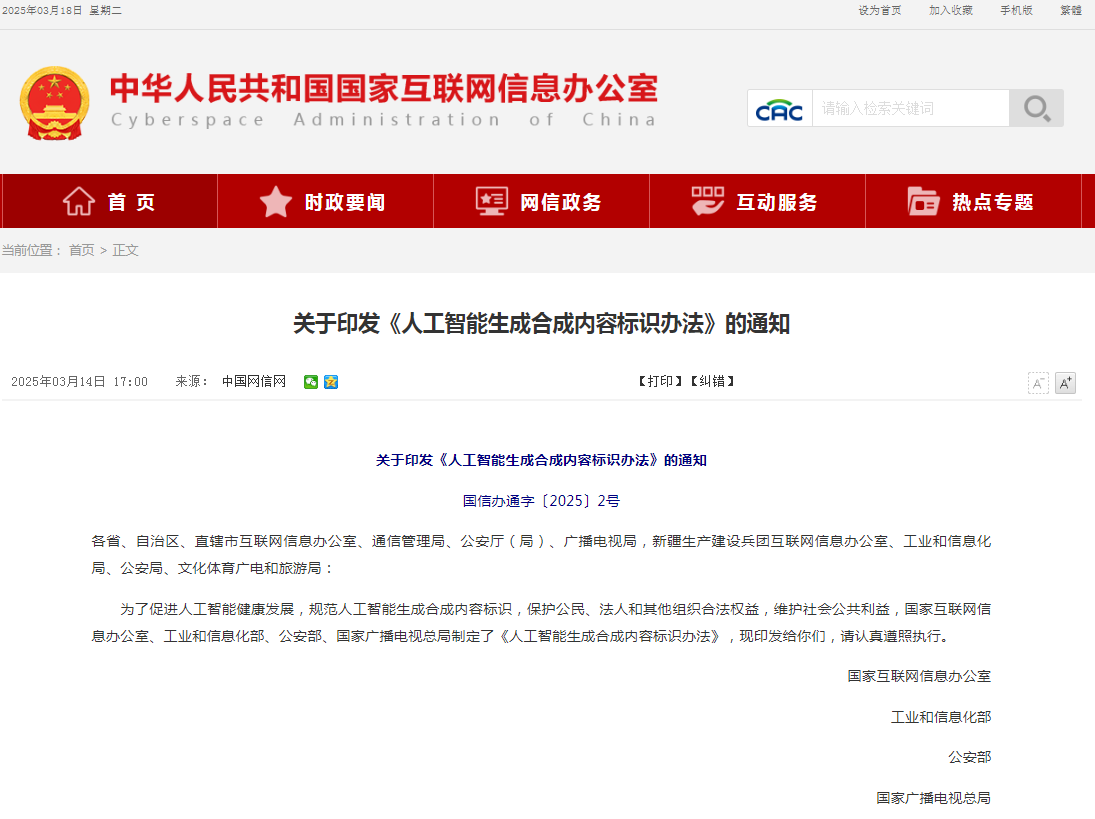Click 设为首页 link at top
The width and height of the screenshot is (1095, 819).
click(x=880, y=10)
